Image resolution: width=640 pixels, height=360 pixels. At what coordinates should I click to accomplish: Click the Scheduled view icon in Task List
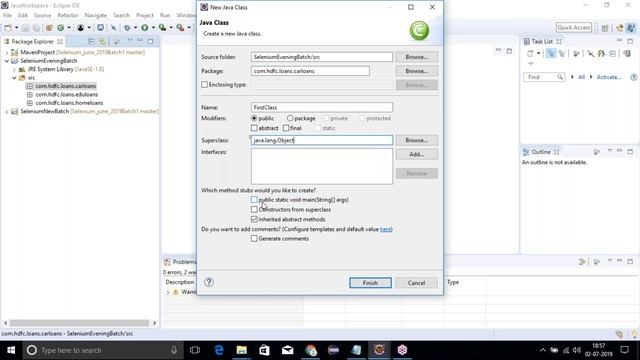click(x=562, y=53)
